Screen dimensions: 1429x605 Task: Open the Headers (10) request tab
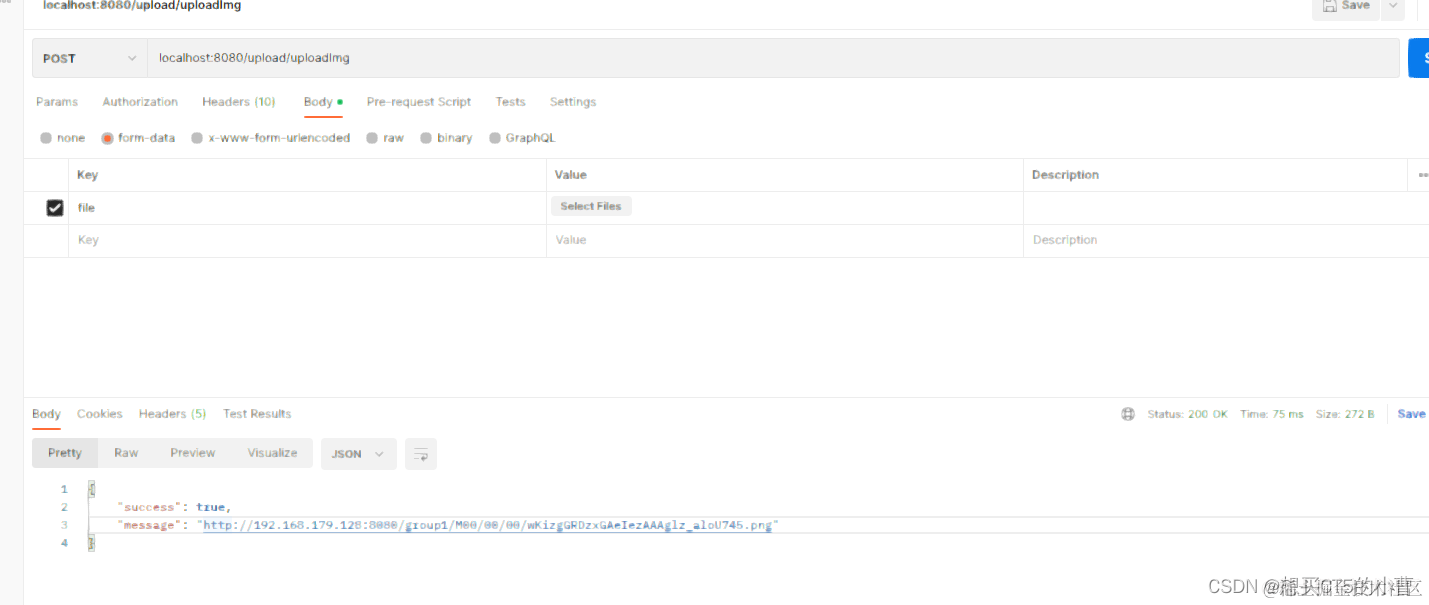239,102
